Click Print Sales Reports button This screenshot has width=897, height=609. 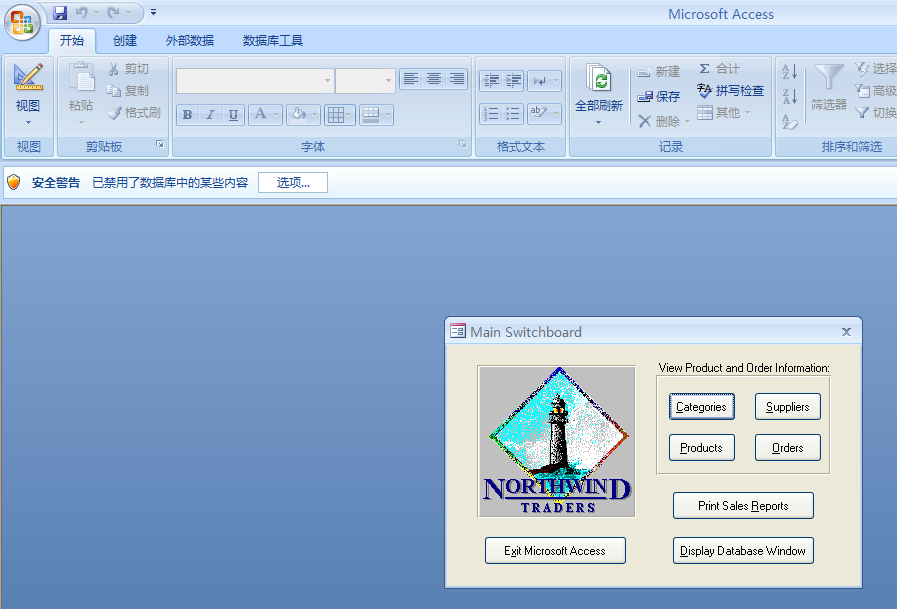click(x=743, y=505)
